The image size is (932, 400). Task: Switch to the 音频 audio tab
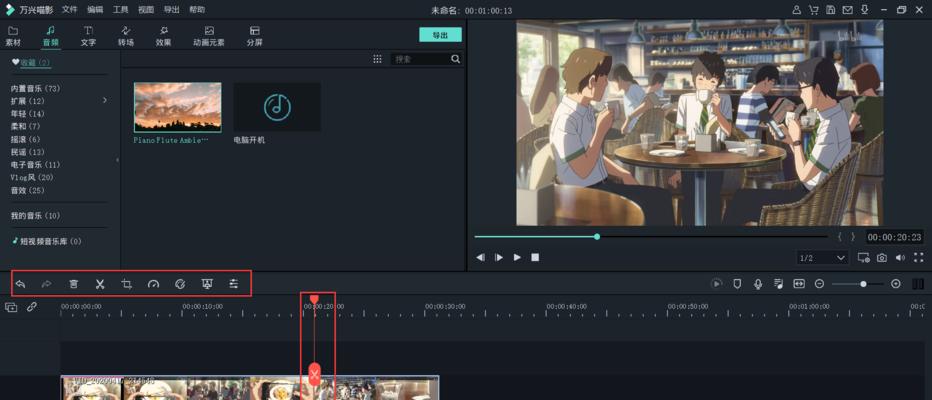[51, 36]
